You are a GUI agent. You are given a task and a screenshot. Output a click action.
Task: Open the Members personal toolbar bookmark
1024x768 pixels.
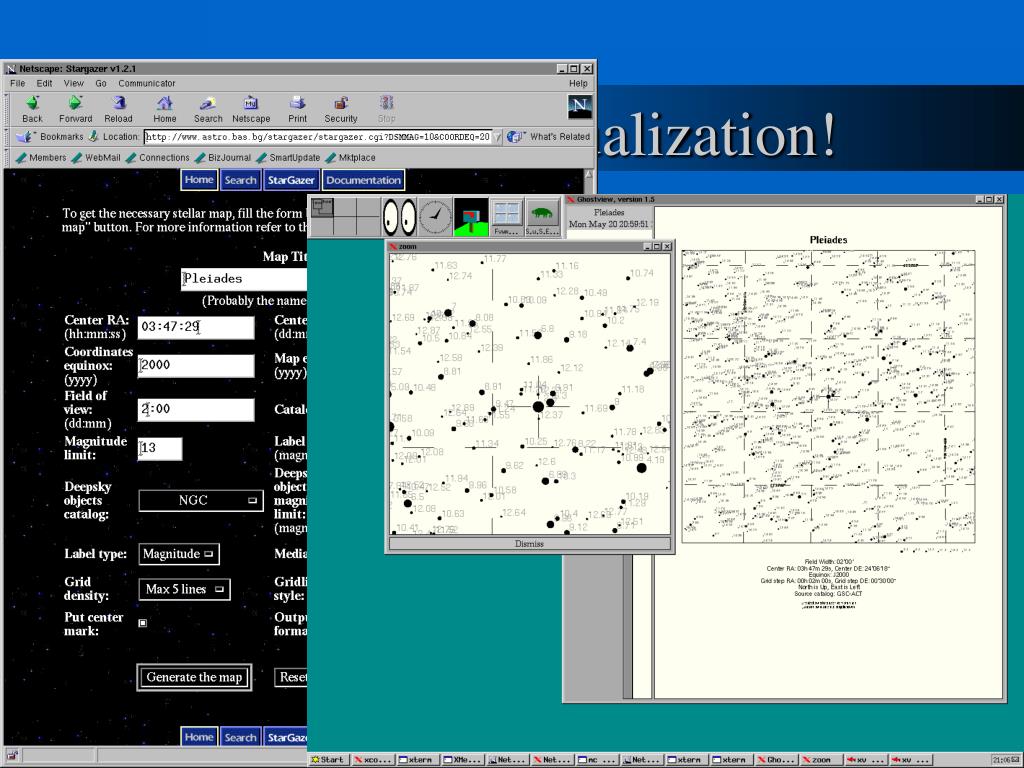click(41, 157)
